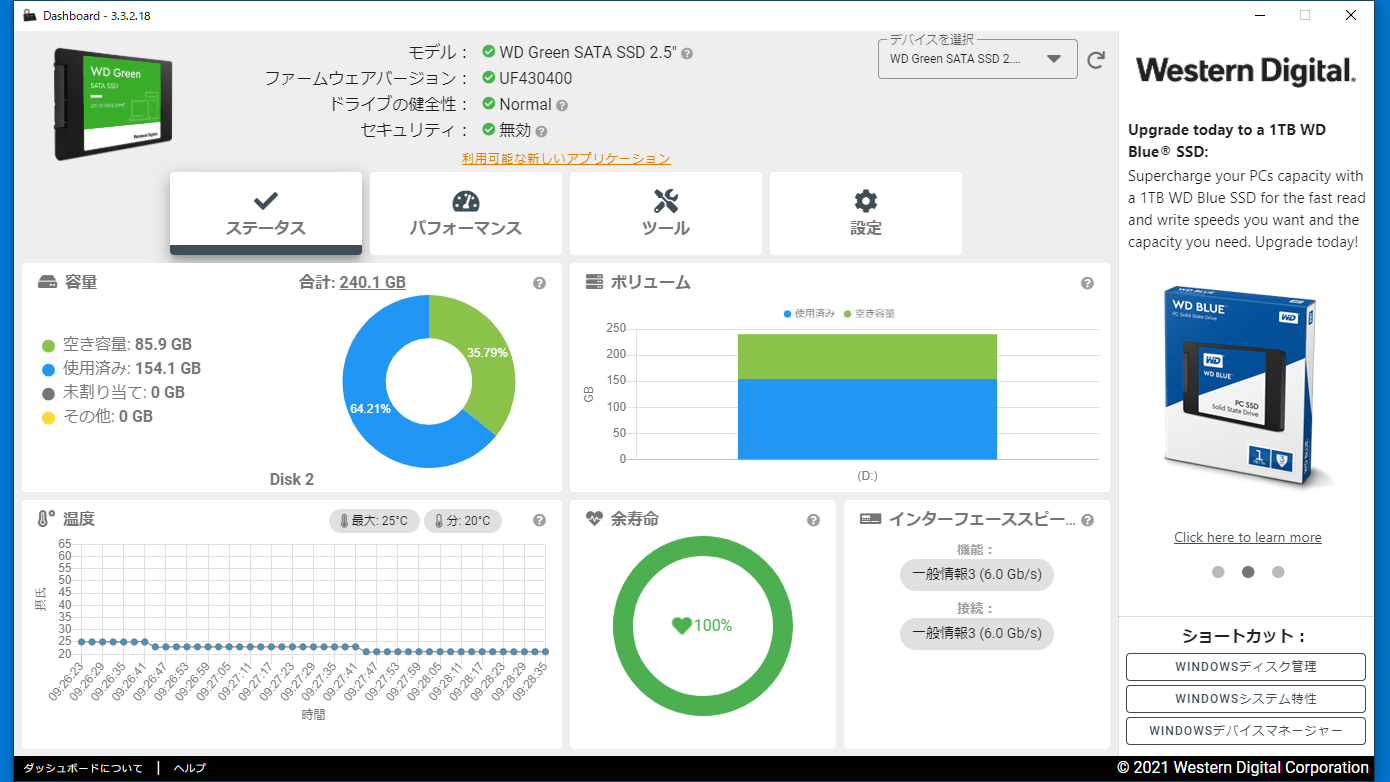Image resolution: width=1390 pixels, height=782 pixels.
Task: Click the help icon beside the Normal drive health
Action: tap(562, 105)
